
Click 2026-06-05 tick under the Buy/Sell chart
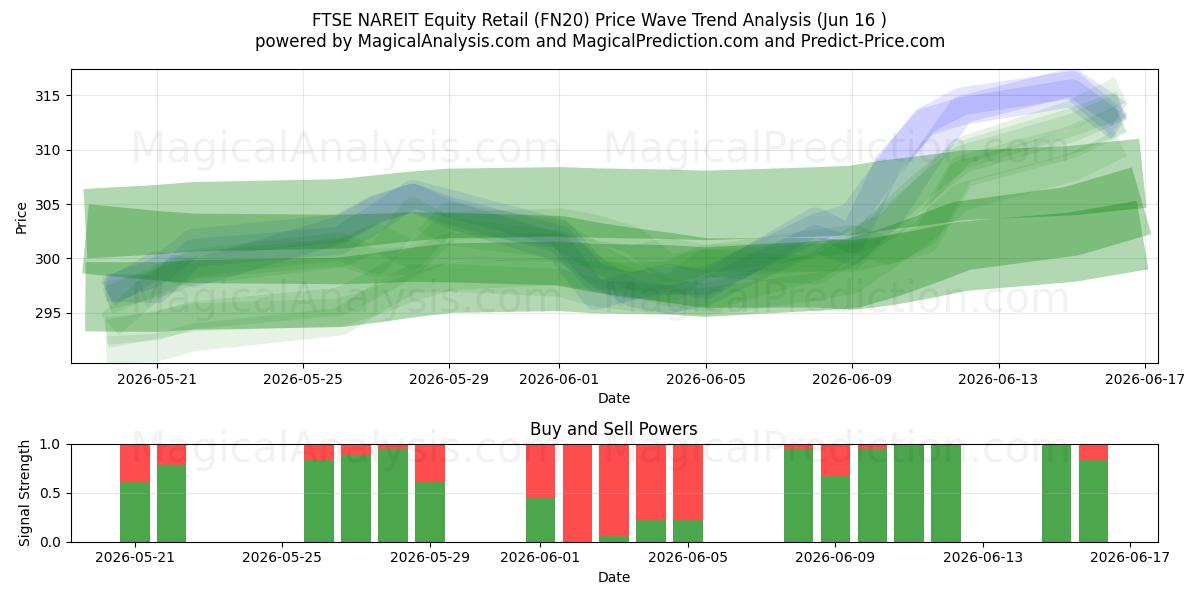point(688,558)
